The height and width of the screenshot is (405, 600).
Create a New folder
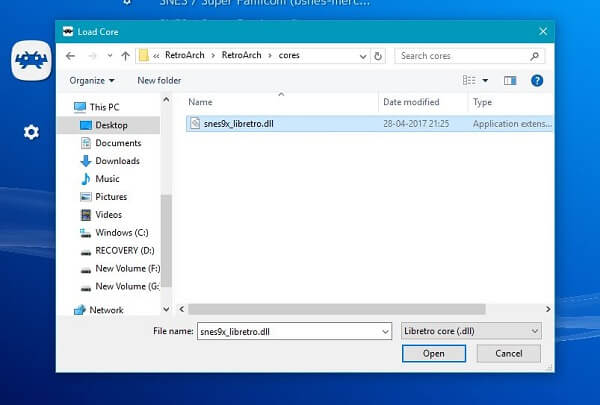[159, 80]
